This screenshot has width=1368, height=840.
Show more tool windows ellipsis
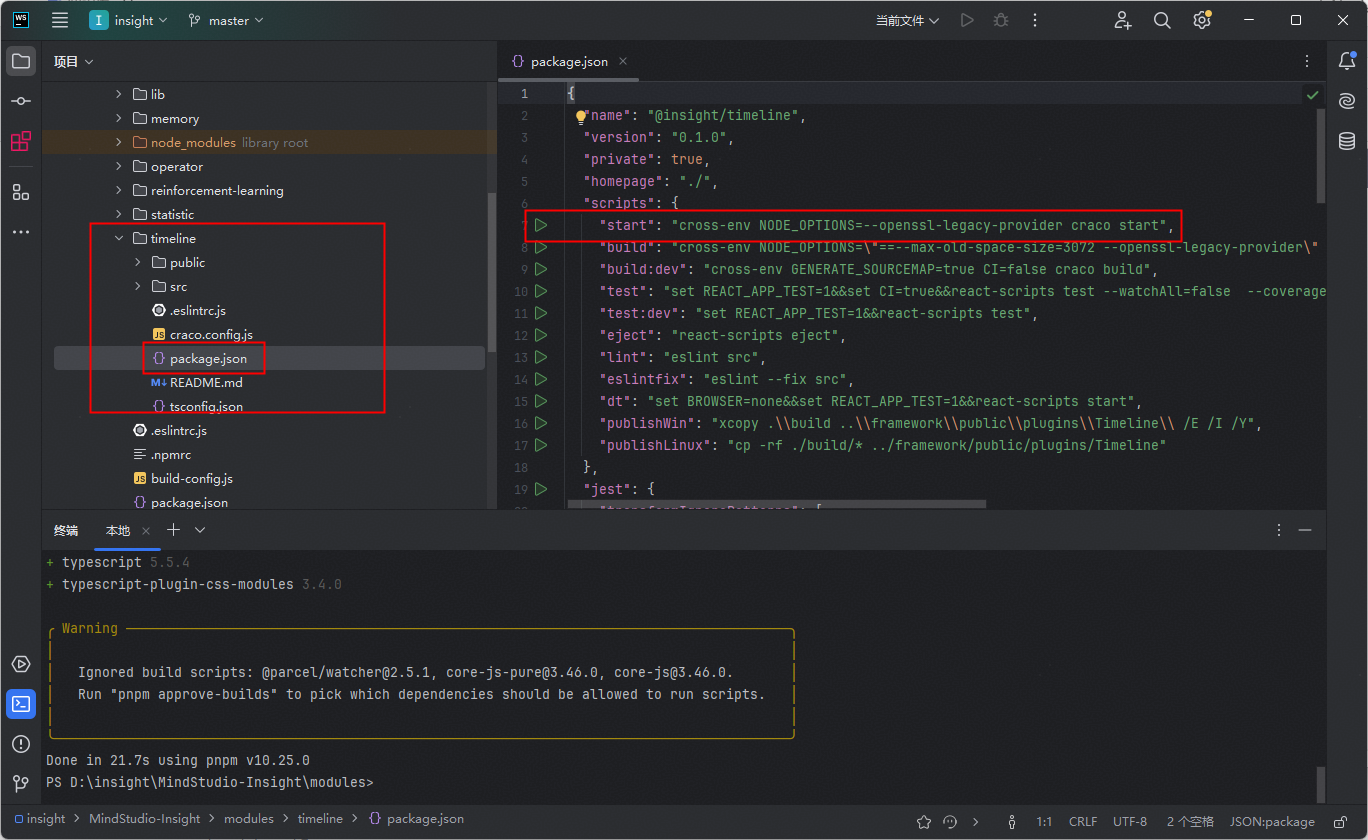[x=20, y=232]
